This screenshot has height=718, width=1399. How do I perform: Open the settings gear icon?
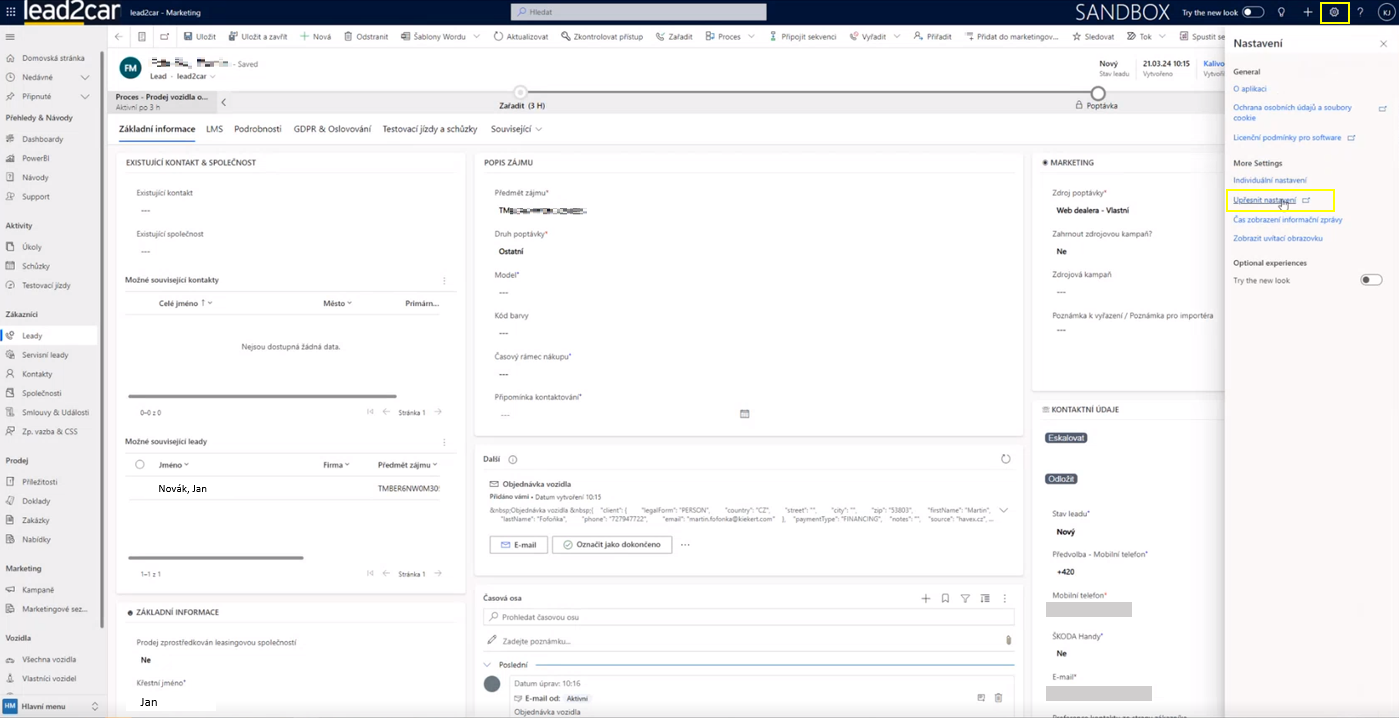1334,12
